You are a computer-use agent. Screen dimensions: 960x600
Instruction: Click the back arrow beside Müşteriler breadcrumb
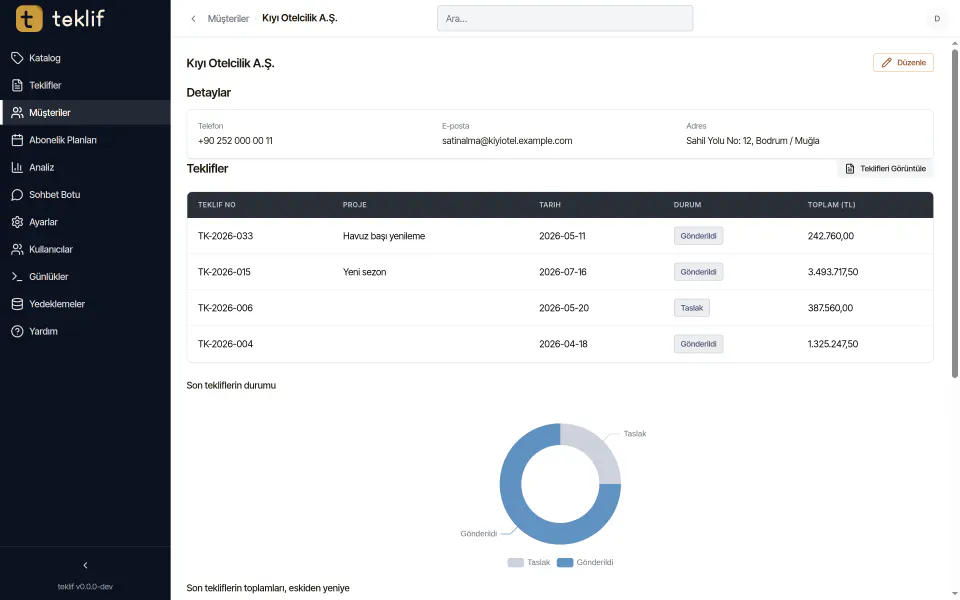click(193, 19)
